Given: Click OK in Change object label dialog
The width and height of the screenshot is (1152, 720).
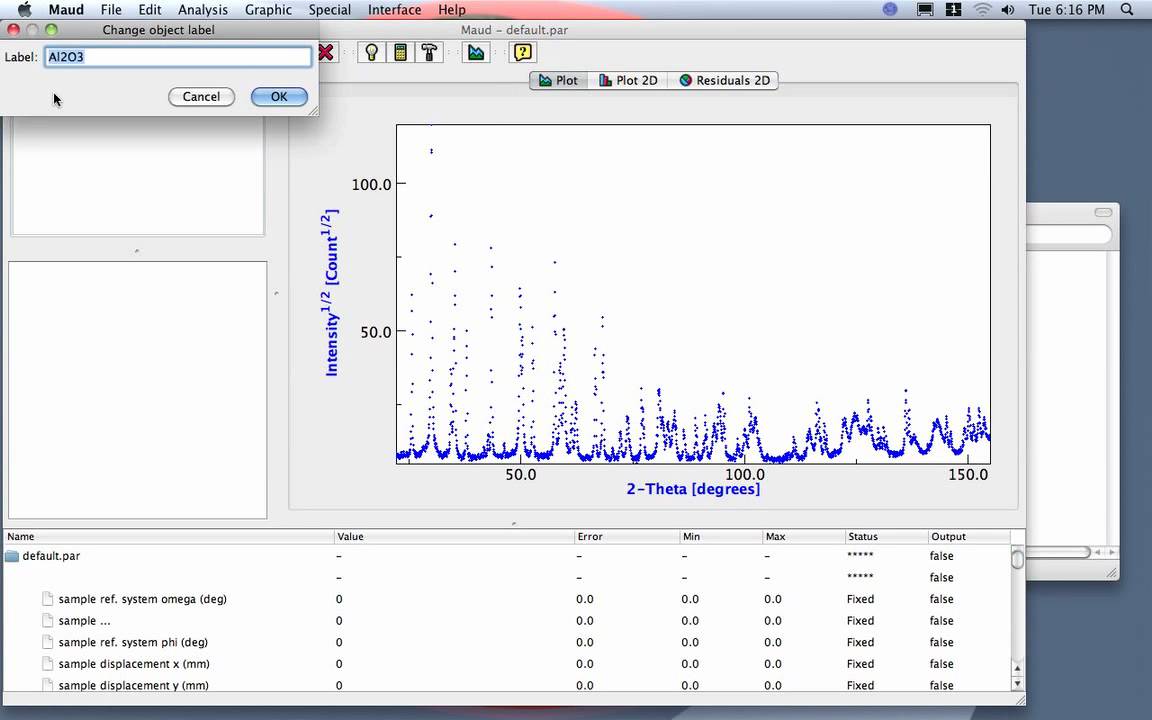Looking at the screenshot, I should click(279, 96).
